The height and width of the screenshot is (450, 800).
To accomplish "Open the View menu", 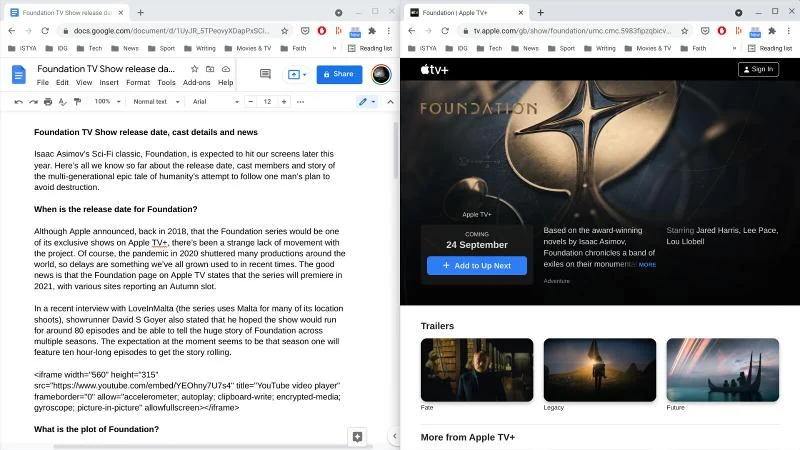I will 84,82.
